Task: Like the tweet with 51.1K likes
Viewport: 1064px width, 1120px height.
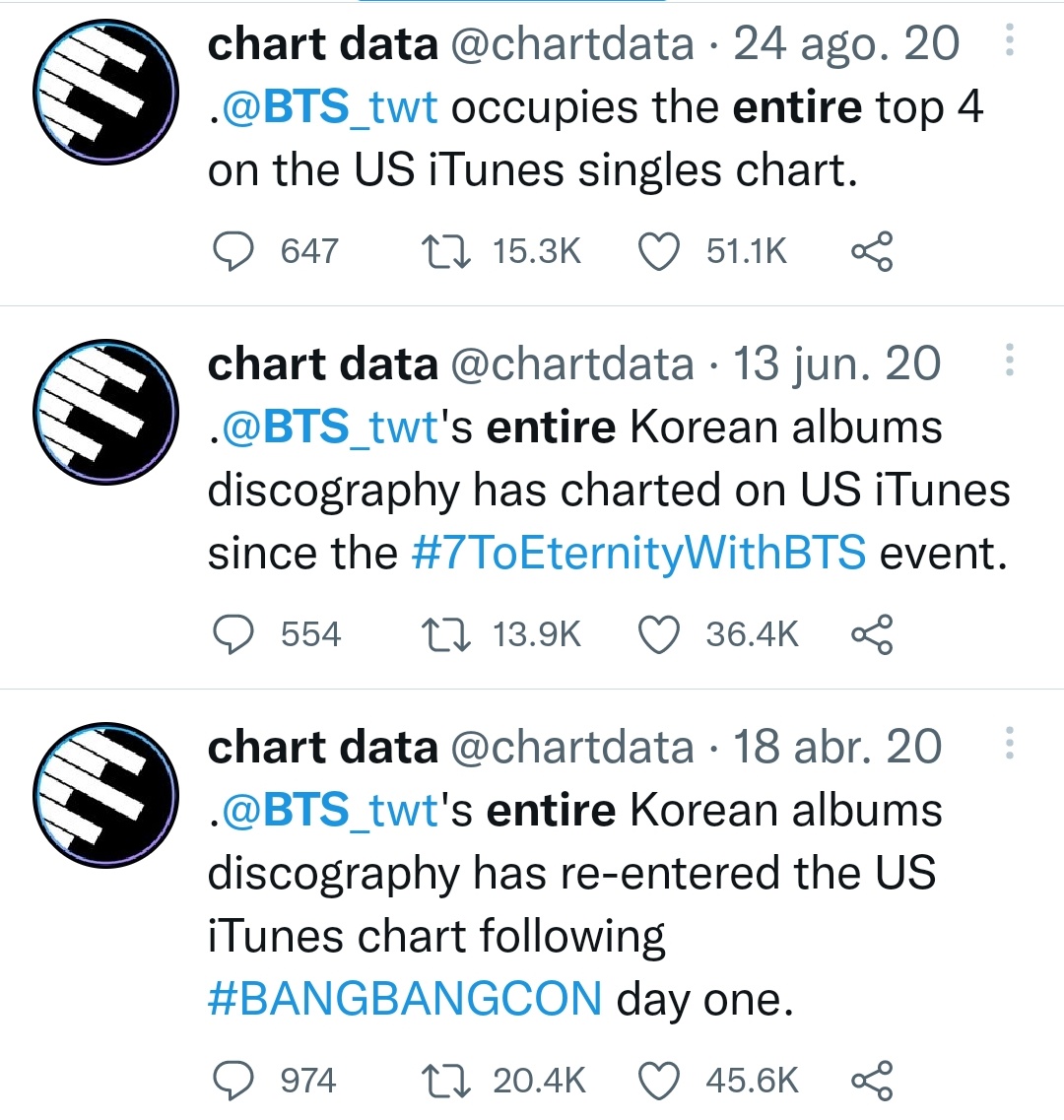Action: click(x=658, y=252)
